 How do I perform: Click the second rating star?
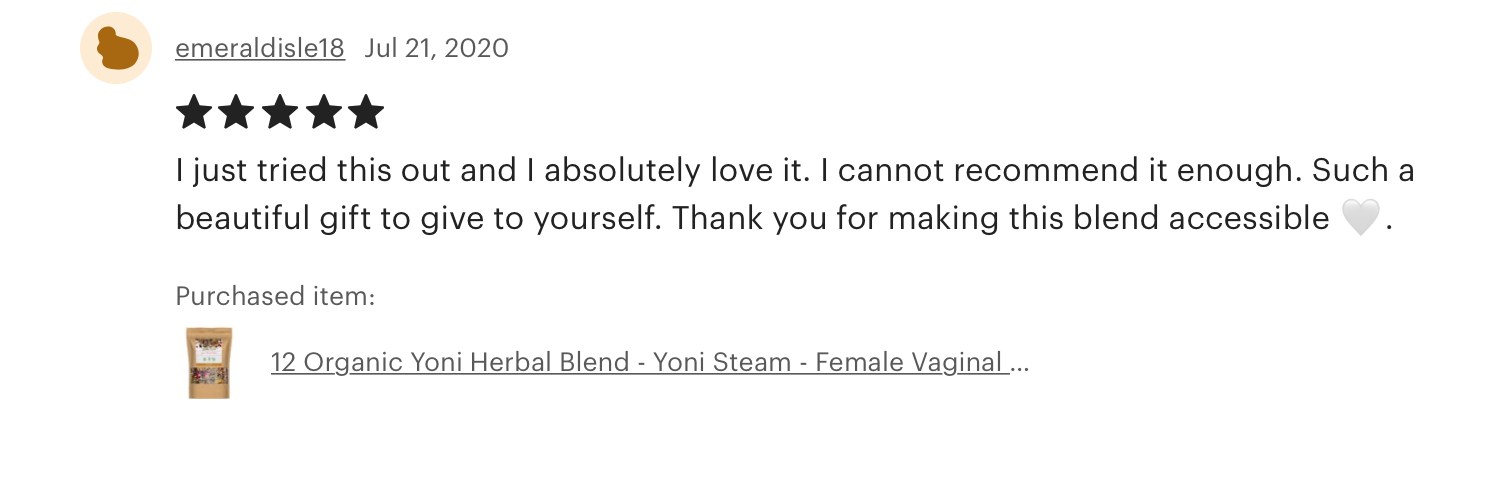click(x=236, y=113)
